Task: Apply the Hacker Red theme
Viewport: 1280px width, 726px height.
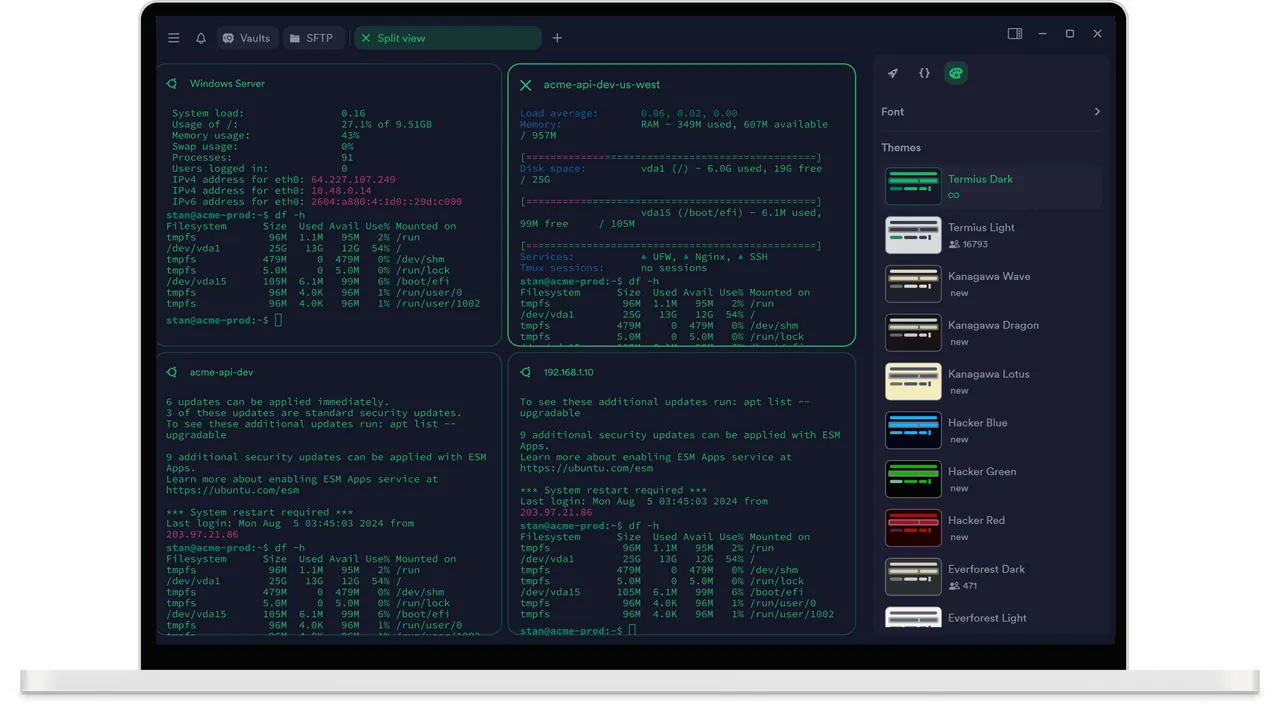Action: 913,528
